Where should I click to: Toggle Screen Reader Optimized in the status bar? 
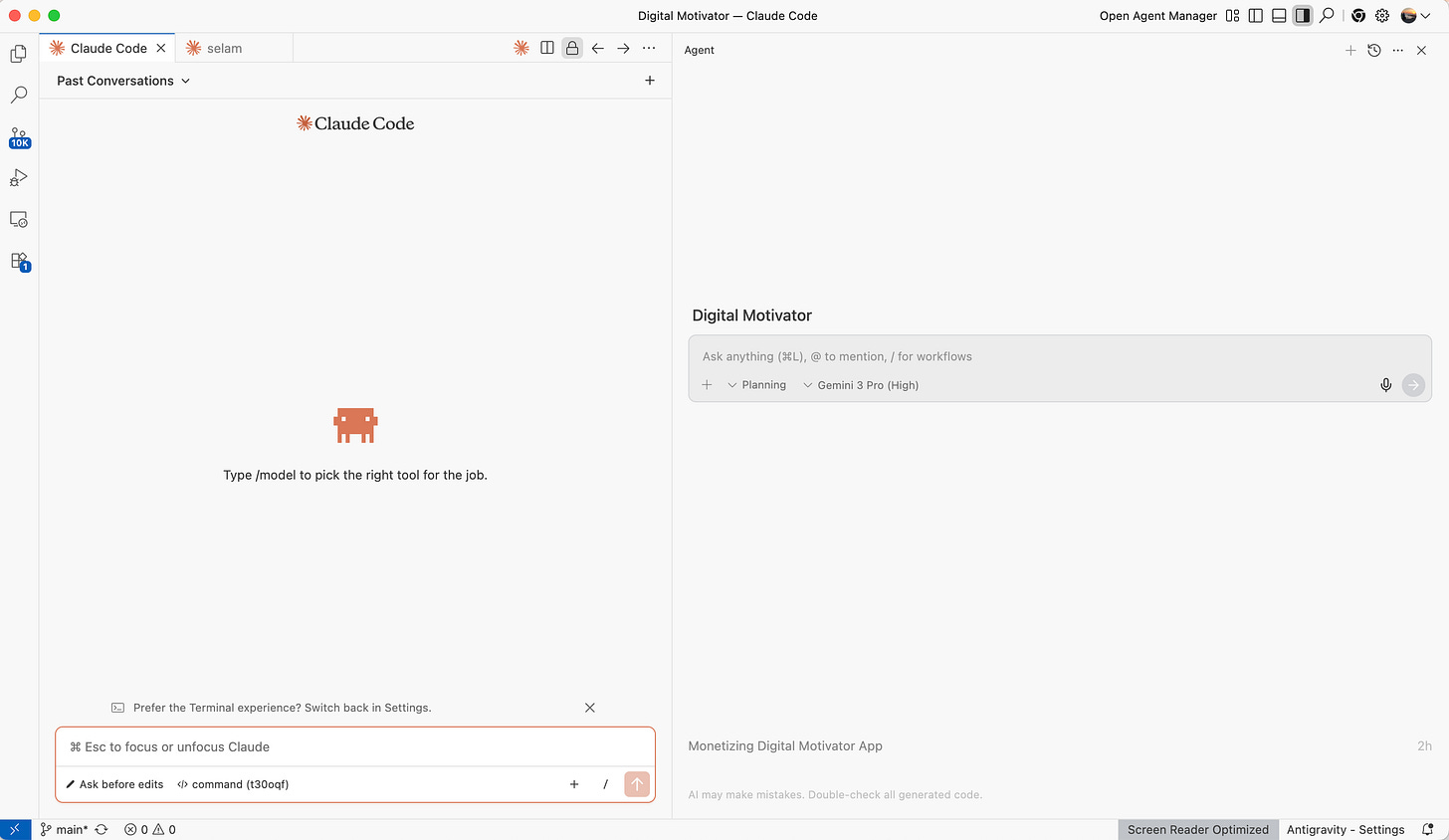click(x=1198, y=829)
